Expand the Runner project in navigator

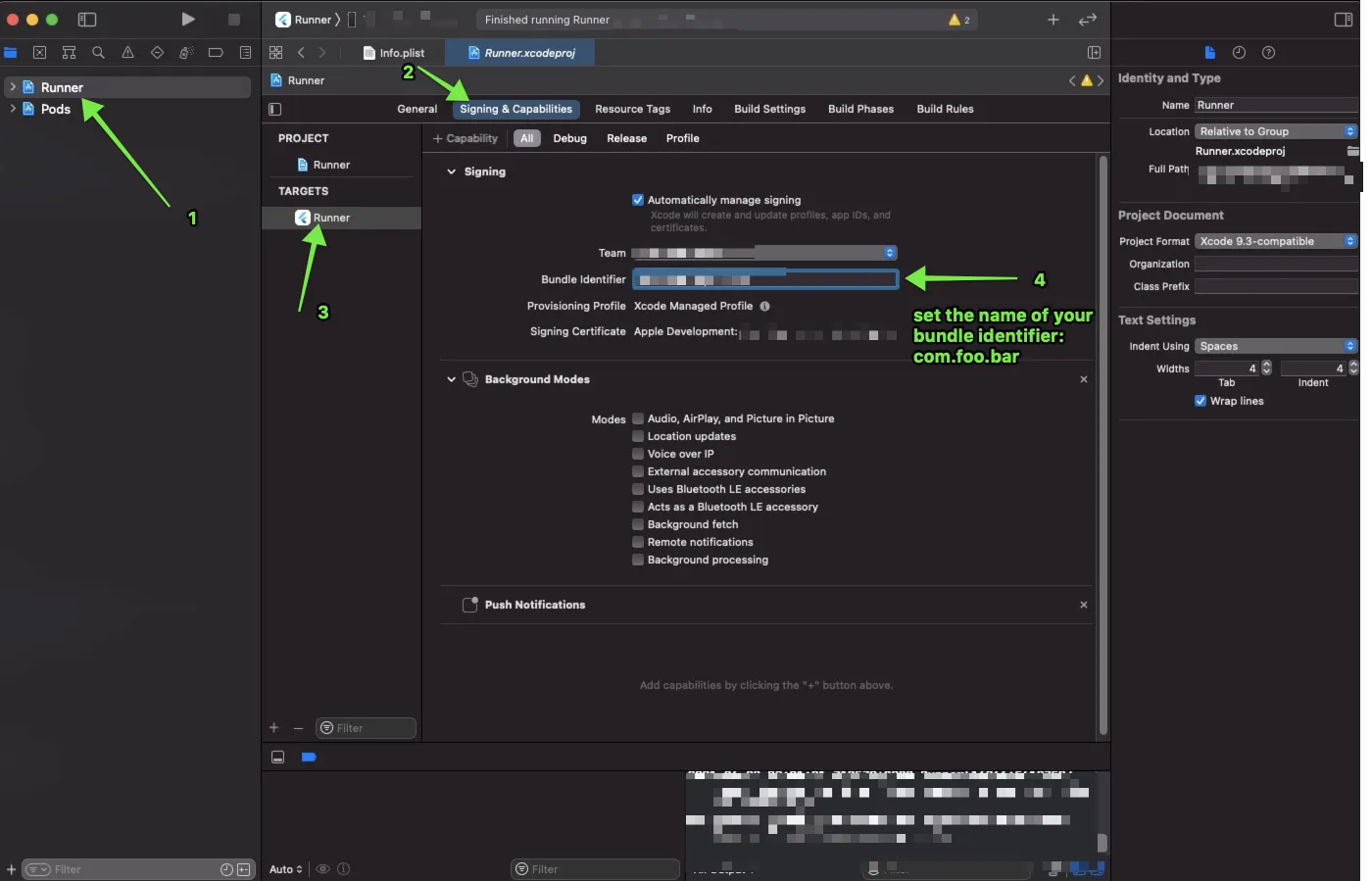coord(13,87)
